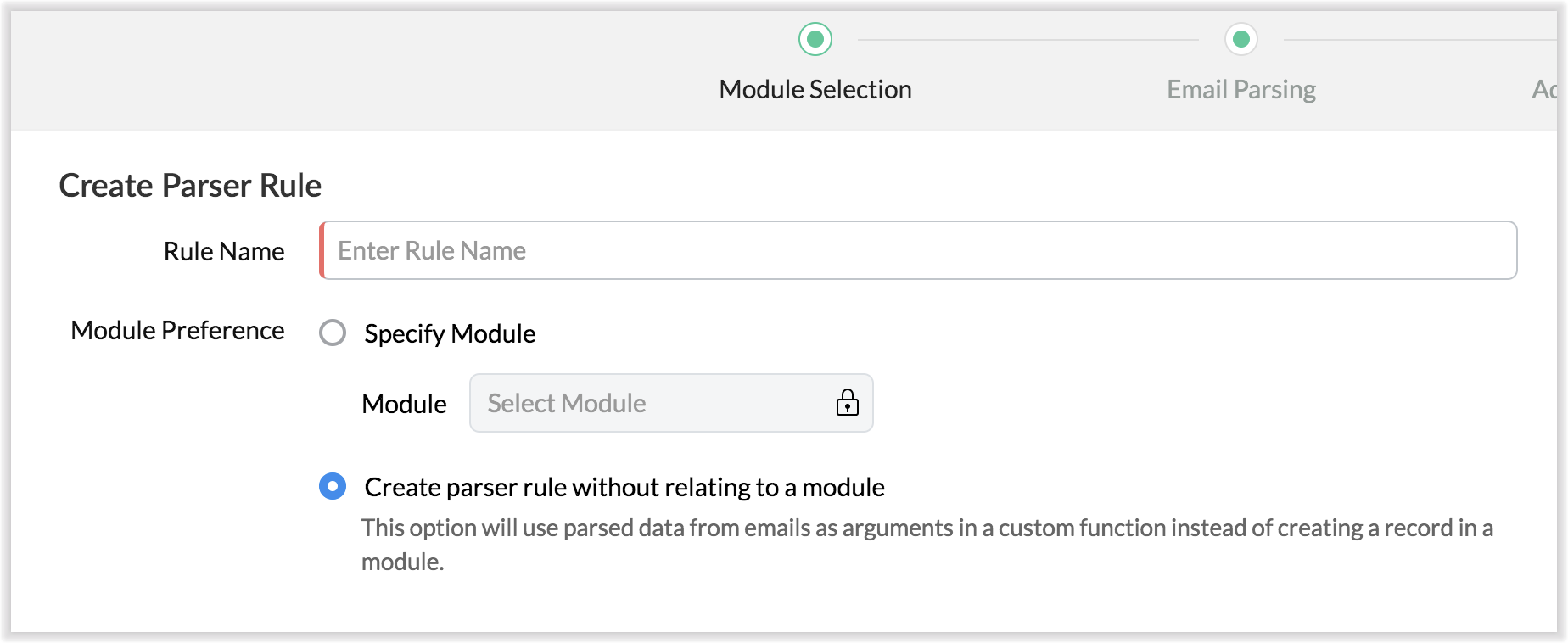1568x643 pixels.
Task: Click the Rule Name field label
Action: tap(224, 252)
